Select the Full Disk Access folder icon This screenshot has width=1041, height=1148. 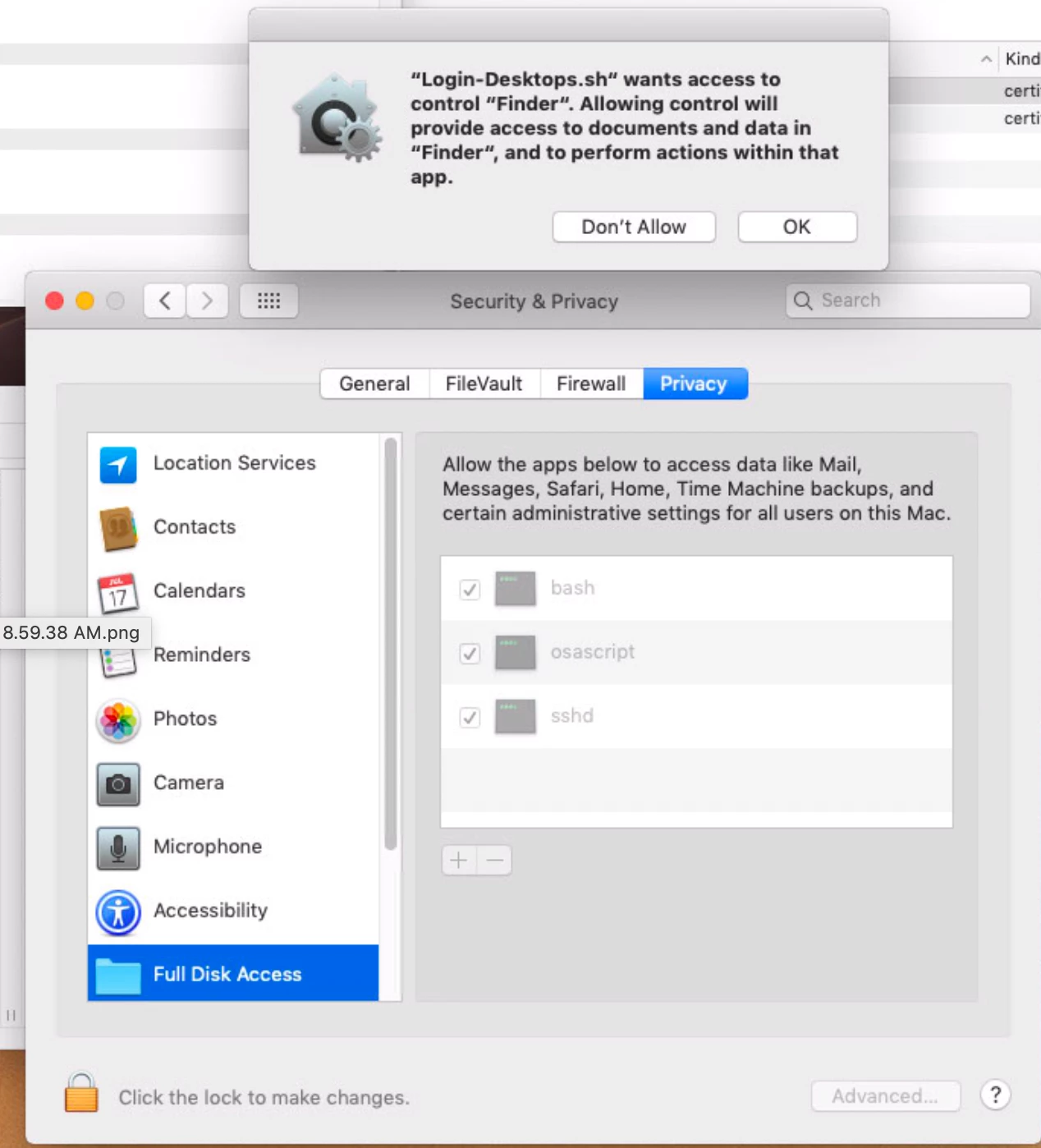pyautogui.click(x=118, y=976)
